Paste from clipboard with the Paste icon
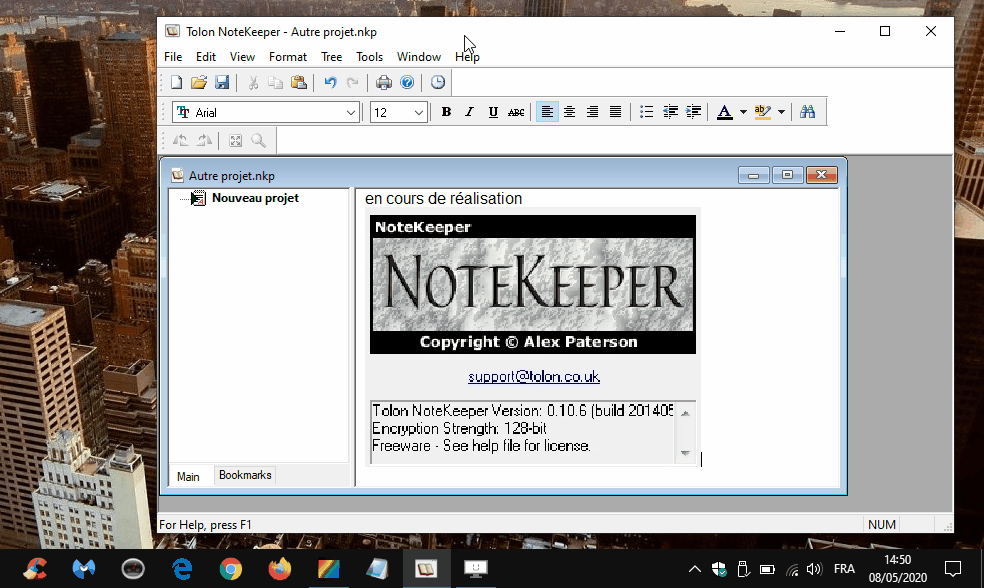 coord(299,82)
